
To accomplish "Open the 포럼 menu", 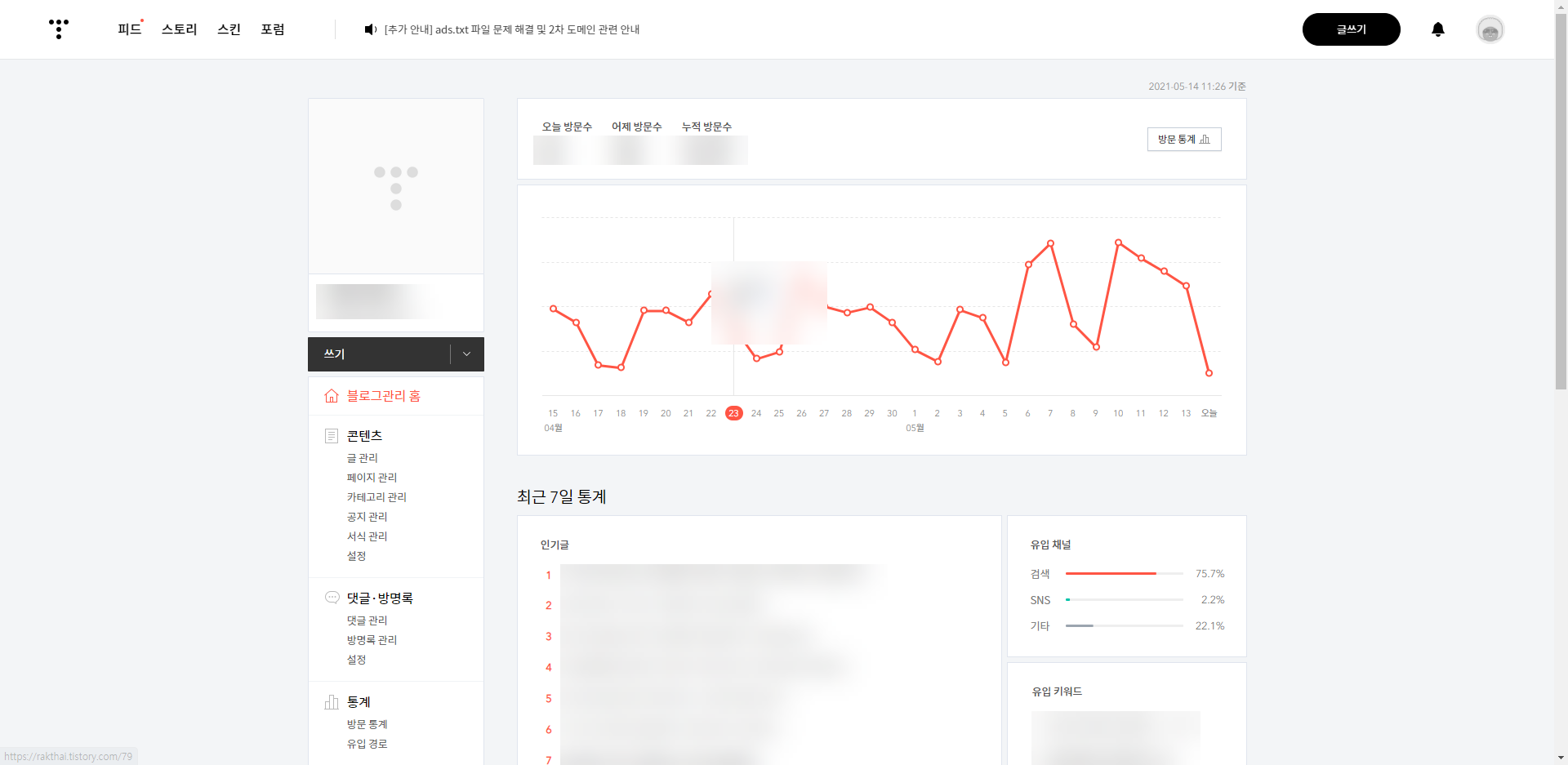I will (x=273, y=29).
